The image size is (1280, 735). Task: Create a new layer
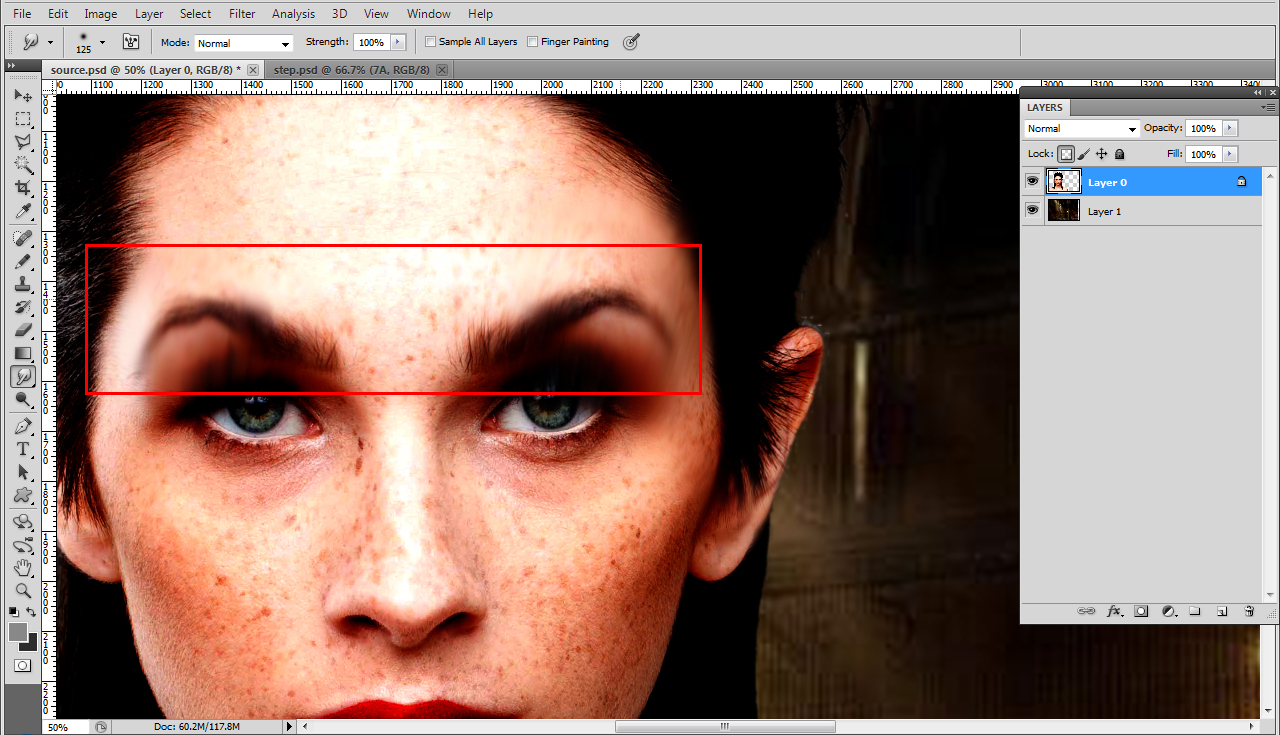(1222, 611)
